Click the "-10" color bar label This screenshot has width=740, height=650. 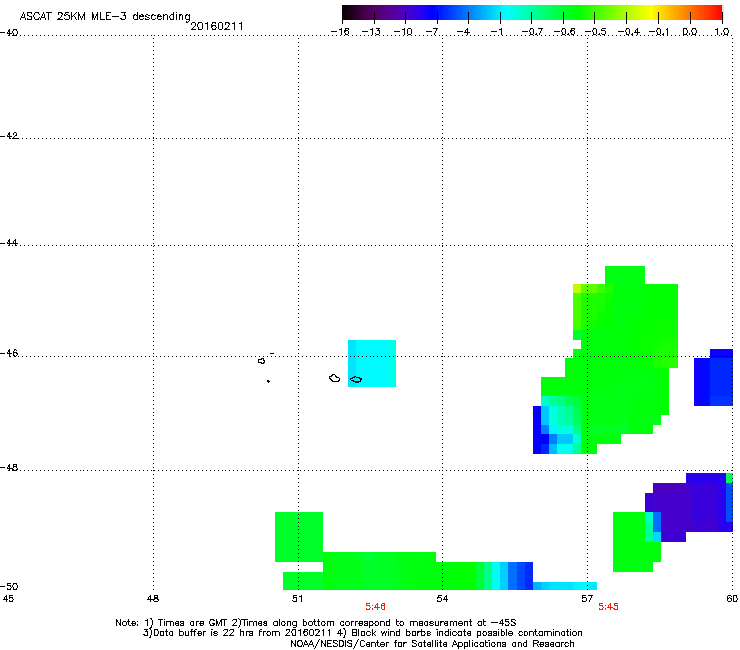click(403, 32)
